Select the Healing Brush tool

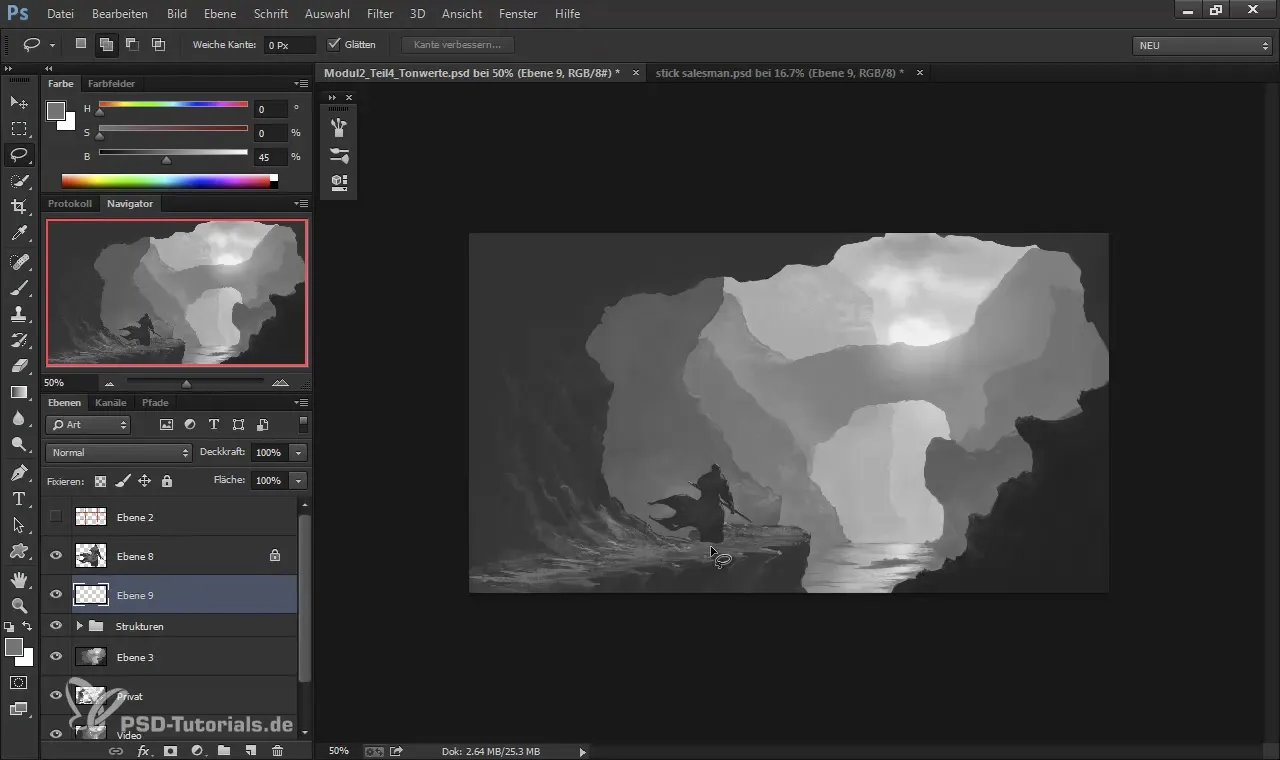click(x=18, y=261)
